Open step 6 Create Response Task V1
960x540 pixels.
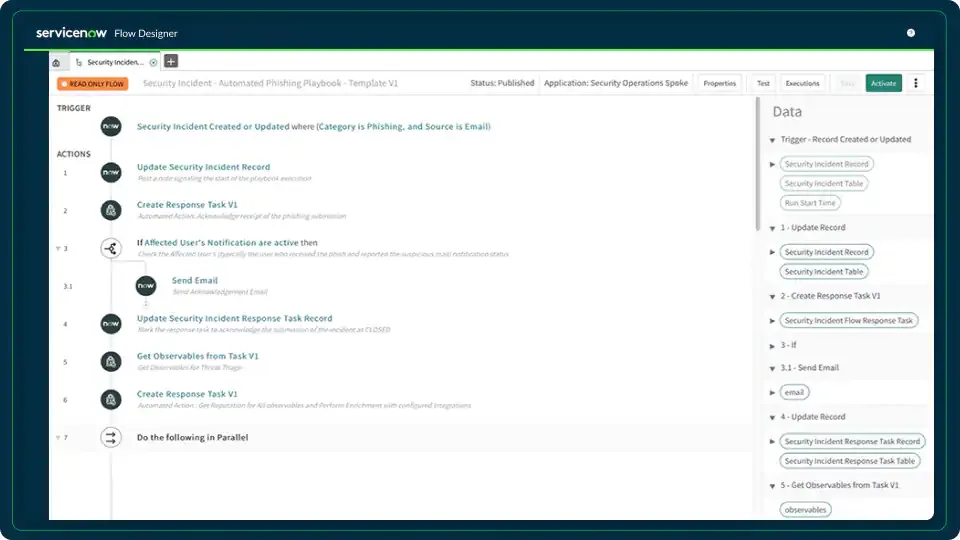tap(187, 394)
